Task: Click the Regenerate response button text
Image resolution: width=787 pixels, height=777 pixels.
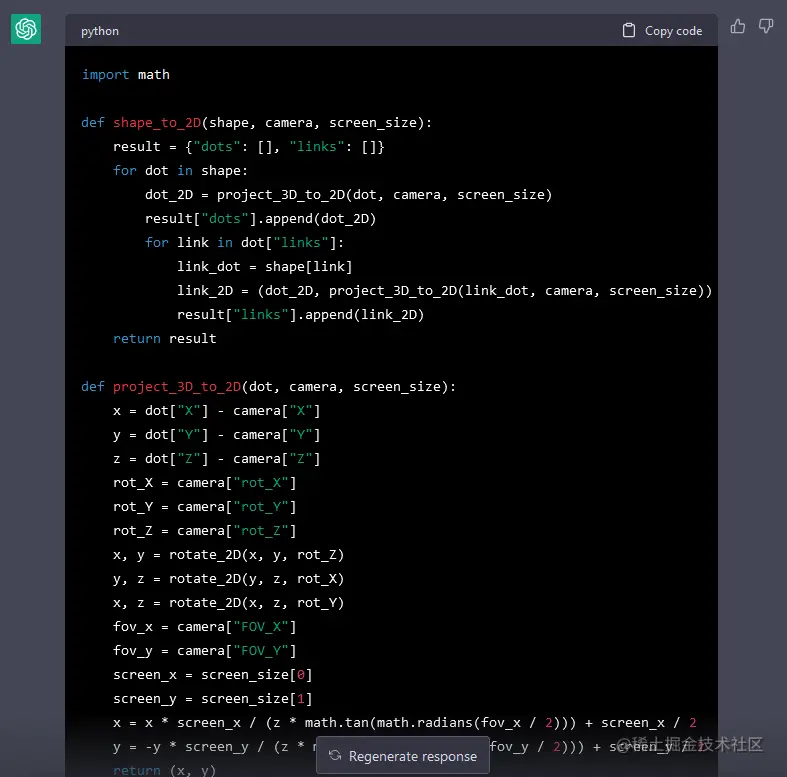Action: tap(413, 756)
